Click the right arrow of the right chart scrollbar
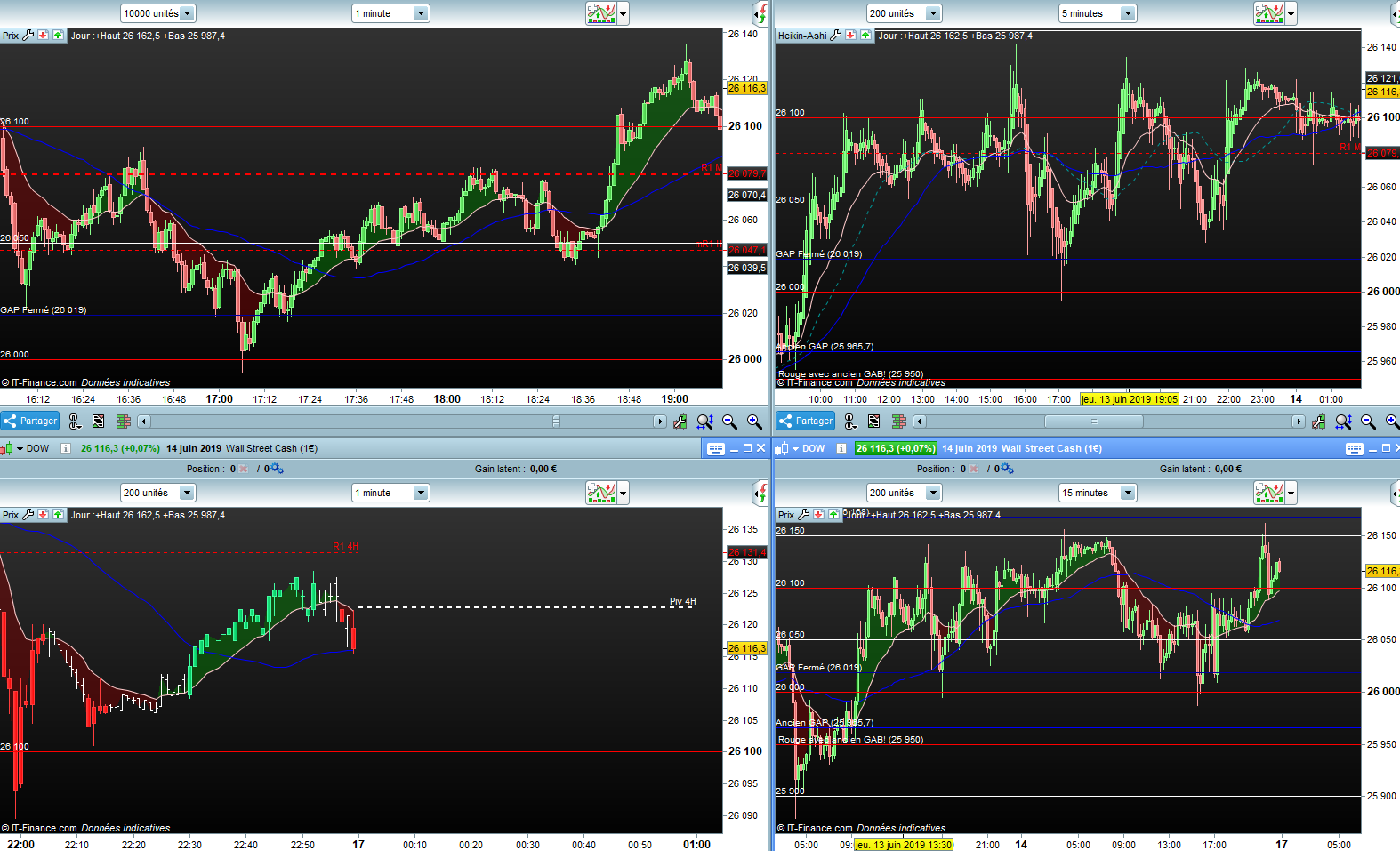Screen dimensions: 1400x851 coord(1299,421)
